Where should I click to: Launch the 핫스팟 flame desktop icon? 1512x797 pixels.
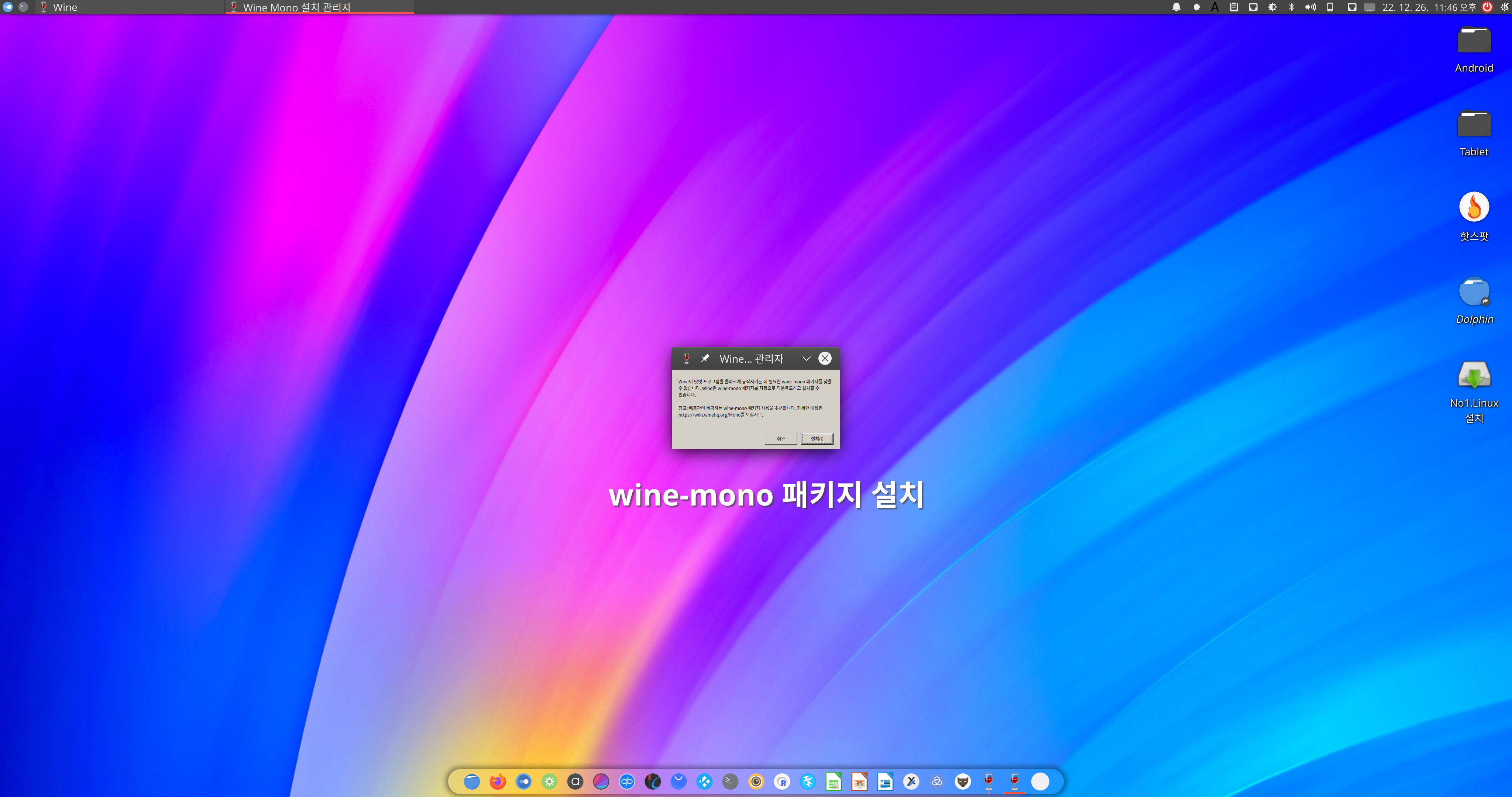click(x=1474, y=217)
